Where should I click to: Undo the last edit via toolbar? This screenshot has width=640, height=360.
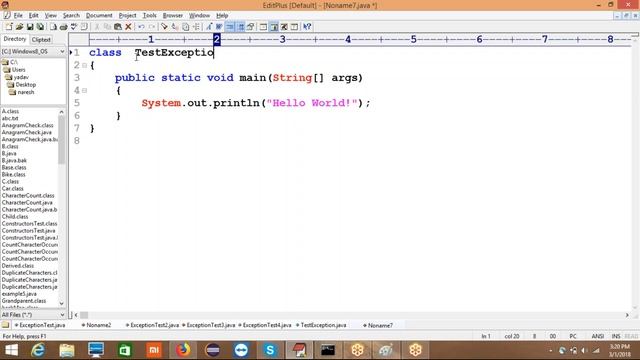click(x=141, y=27)
